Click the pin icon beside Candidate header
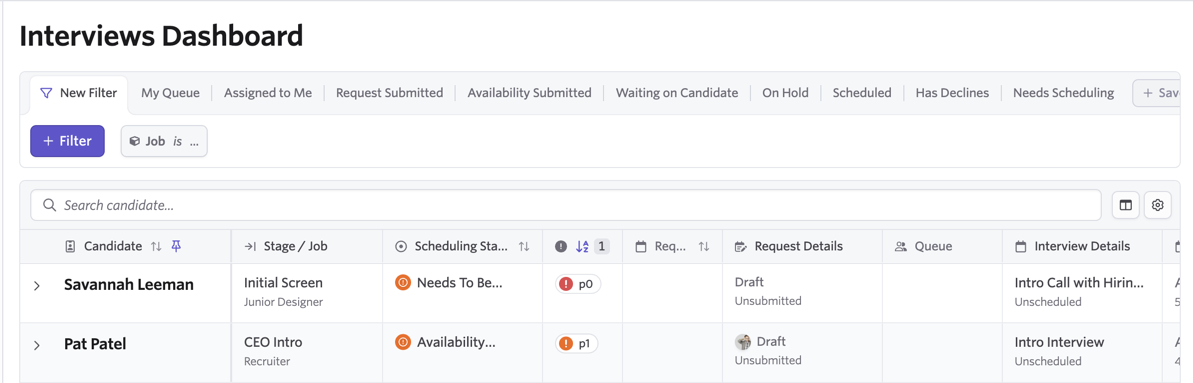1193x383 pixels. click(177, 246)
